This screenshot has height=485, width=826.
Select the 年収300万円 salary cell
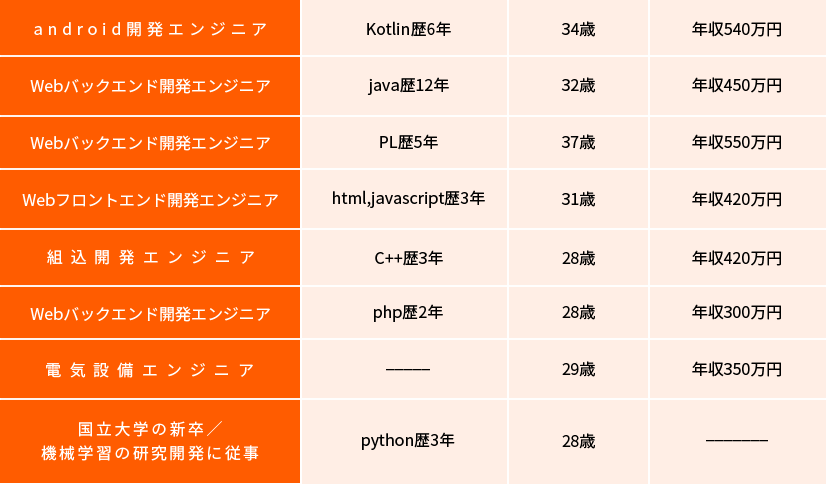(x=737, y=313)
